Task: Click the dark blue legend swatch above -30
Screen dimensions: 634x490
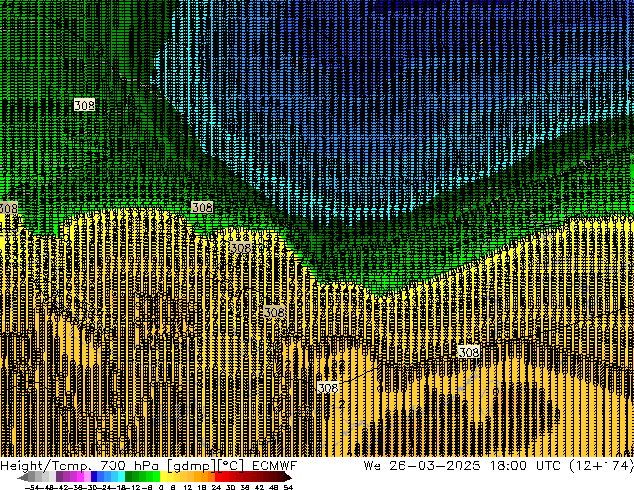Action: [x=94, y=477]
